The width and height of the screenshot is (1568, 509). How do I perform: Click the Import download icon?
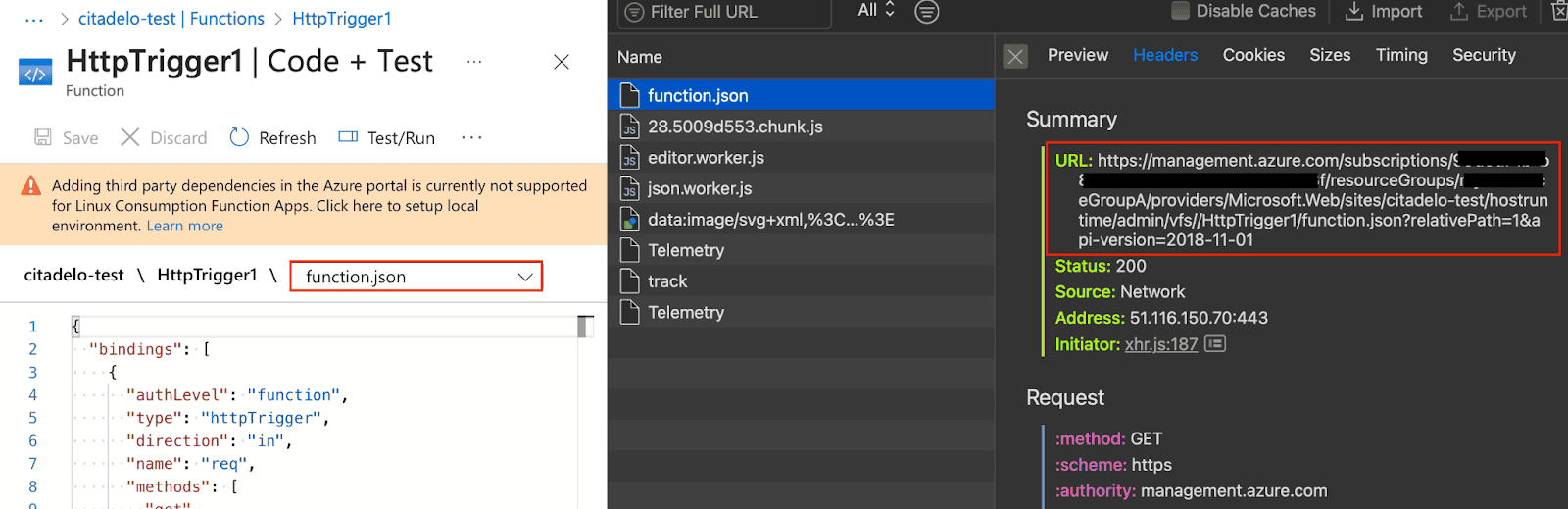click(1354, 11)
